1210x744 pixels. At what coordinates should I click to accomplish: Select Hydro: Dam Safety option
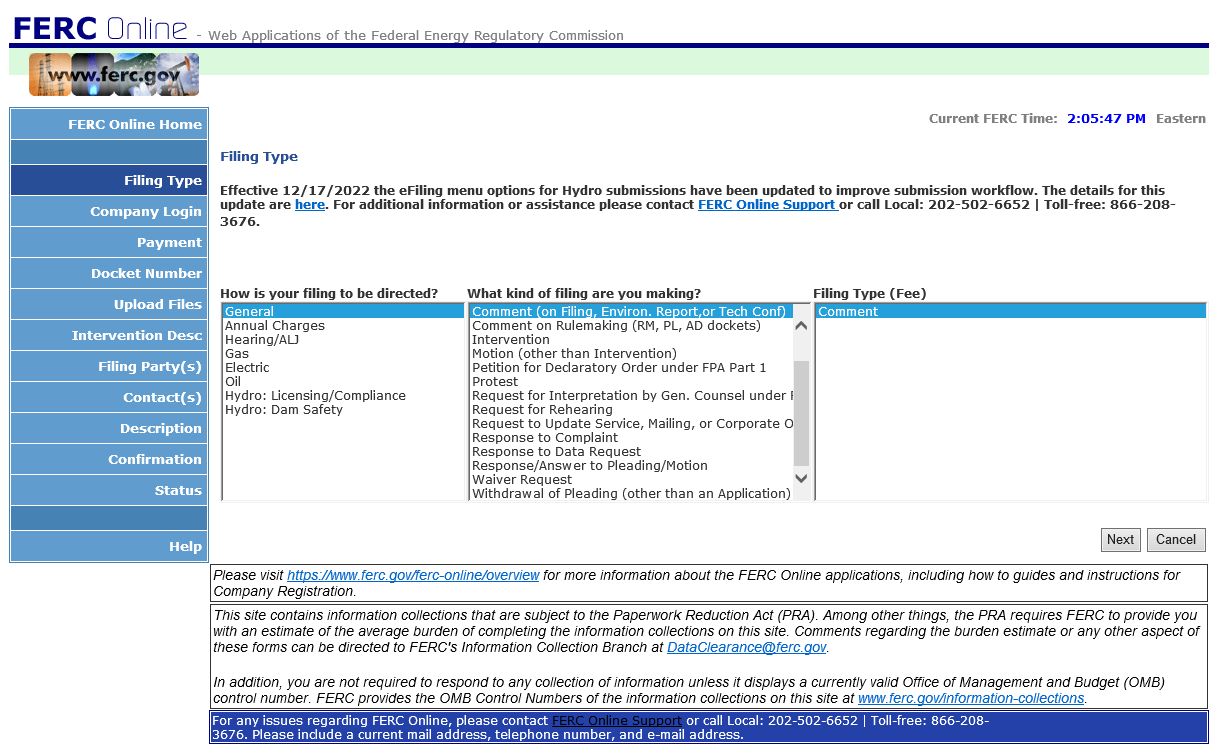pyautogui.click(x=343, y=410)
